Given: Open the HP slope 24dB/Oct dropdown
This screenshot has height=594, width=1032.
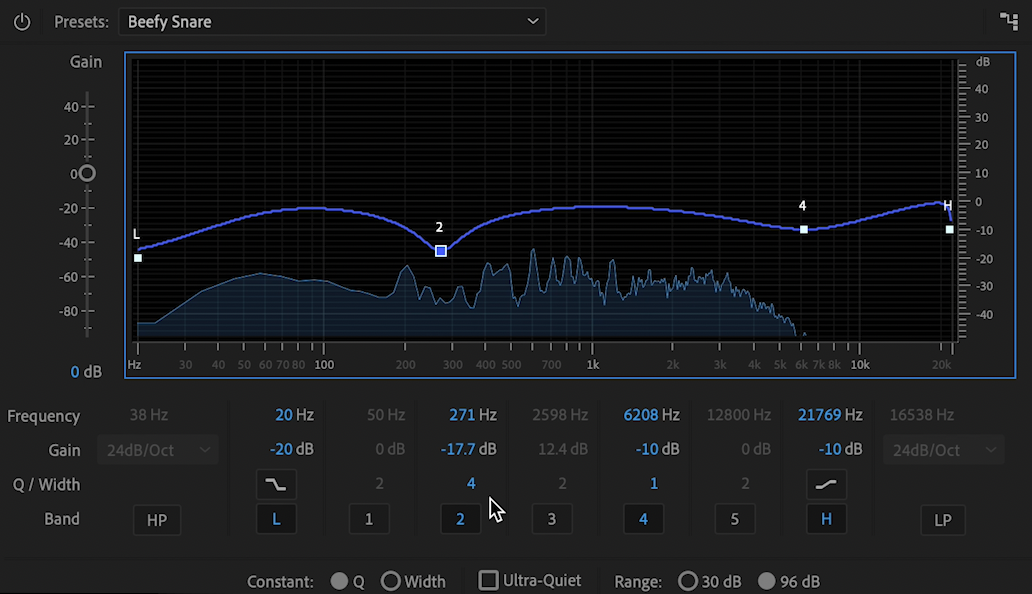Looking at the screenshot, I should (x=157, y=449).
